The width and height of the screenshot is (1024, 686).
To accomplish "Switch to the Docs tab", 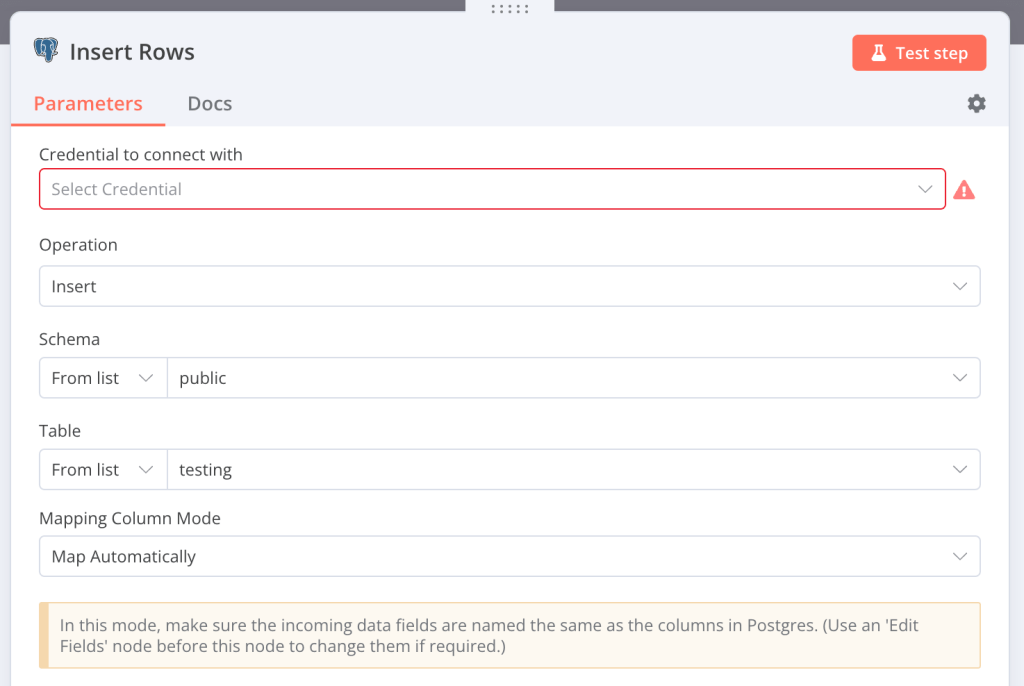I will click(x=209, y=103).
